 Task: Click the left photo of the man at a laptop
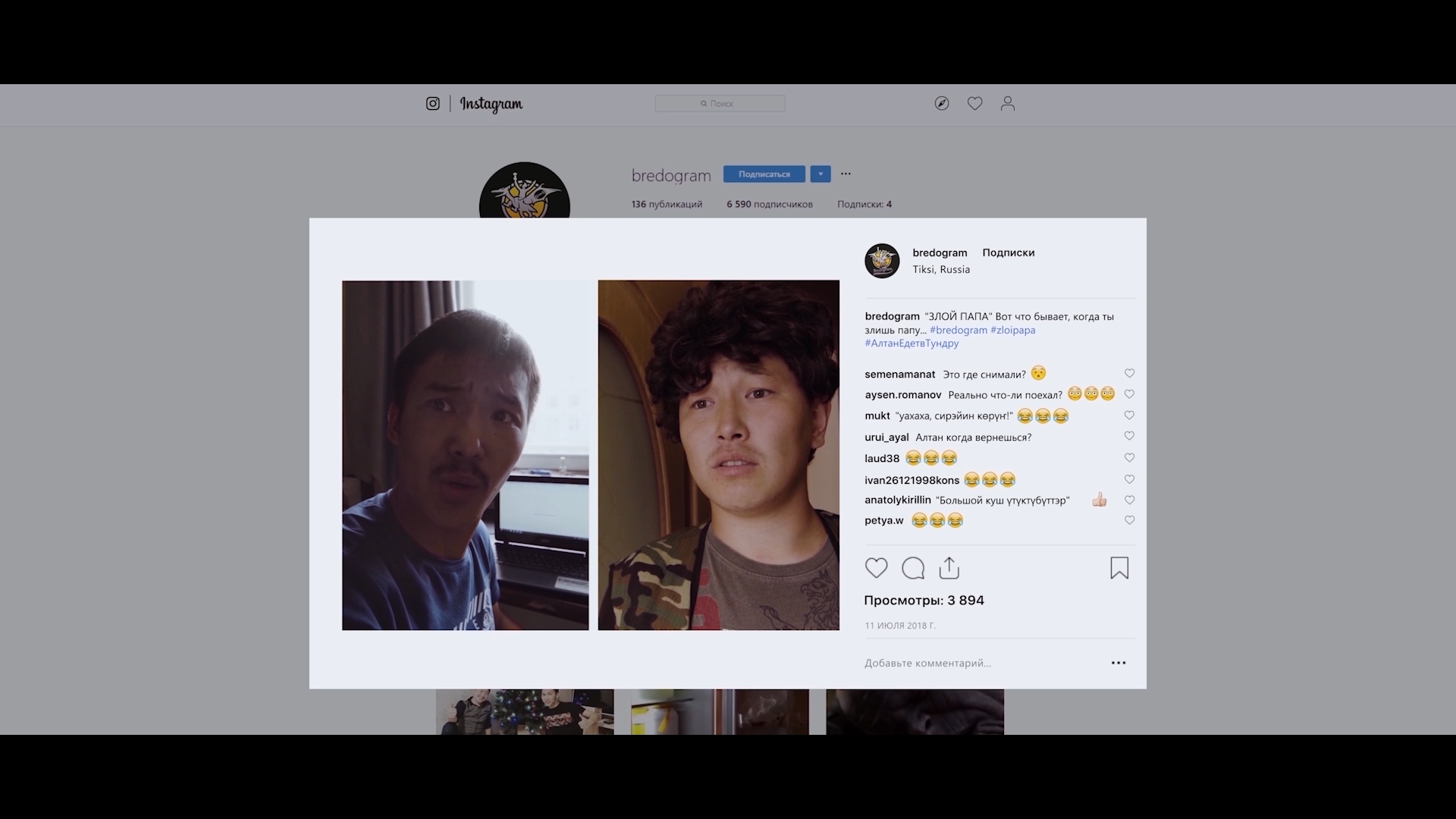click(x=465, y=455)
